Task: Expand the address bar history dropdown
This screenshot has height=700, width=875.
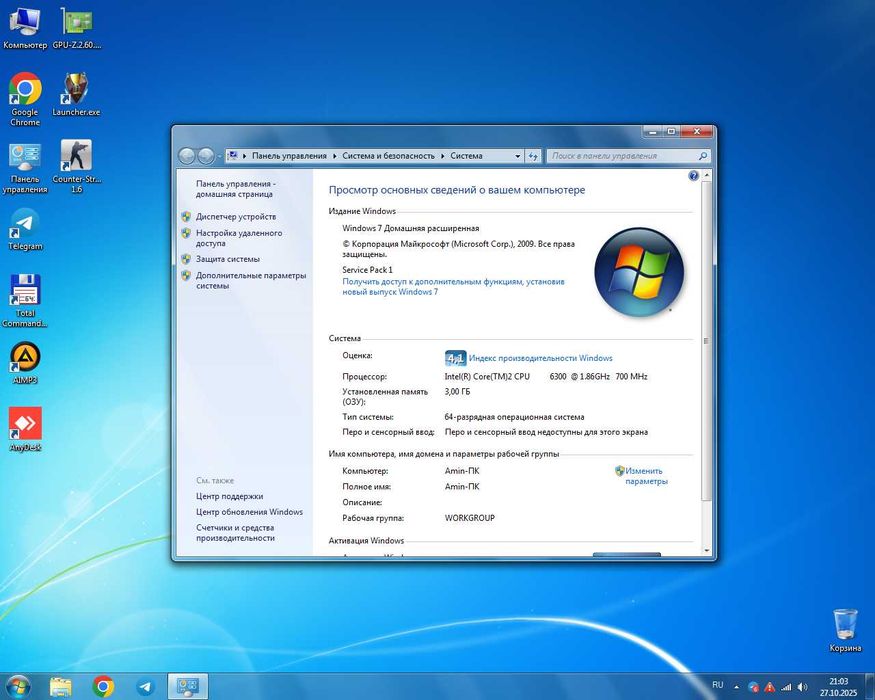Action: click(517, 156)
